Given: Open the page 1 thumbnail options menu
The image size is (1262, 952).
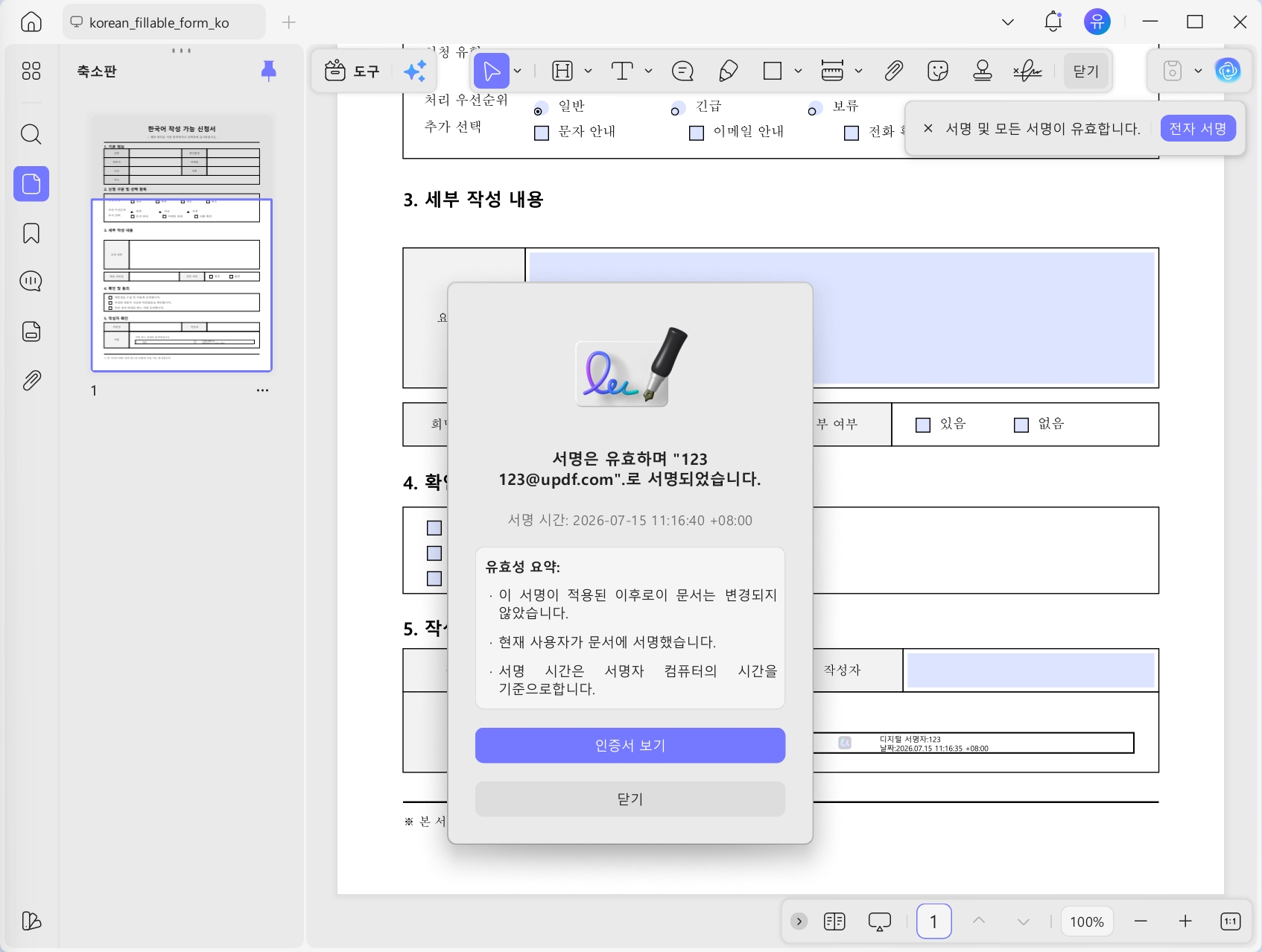Looking at the screenshot, I should [x=262, y=390].
